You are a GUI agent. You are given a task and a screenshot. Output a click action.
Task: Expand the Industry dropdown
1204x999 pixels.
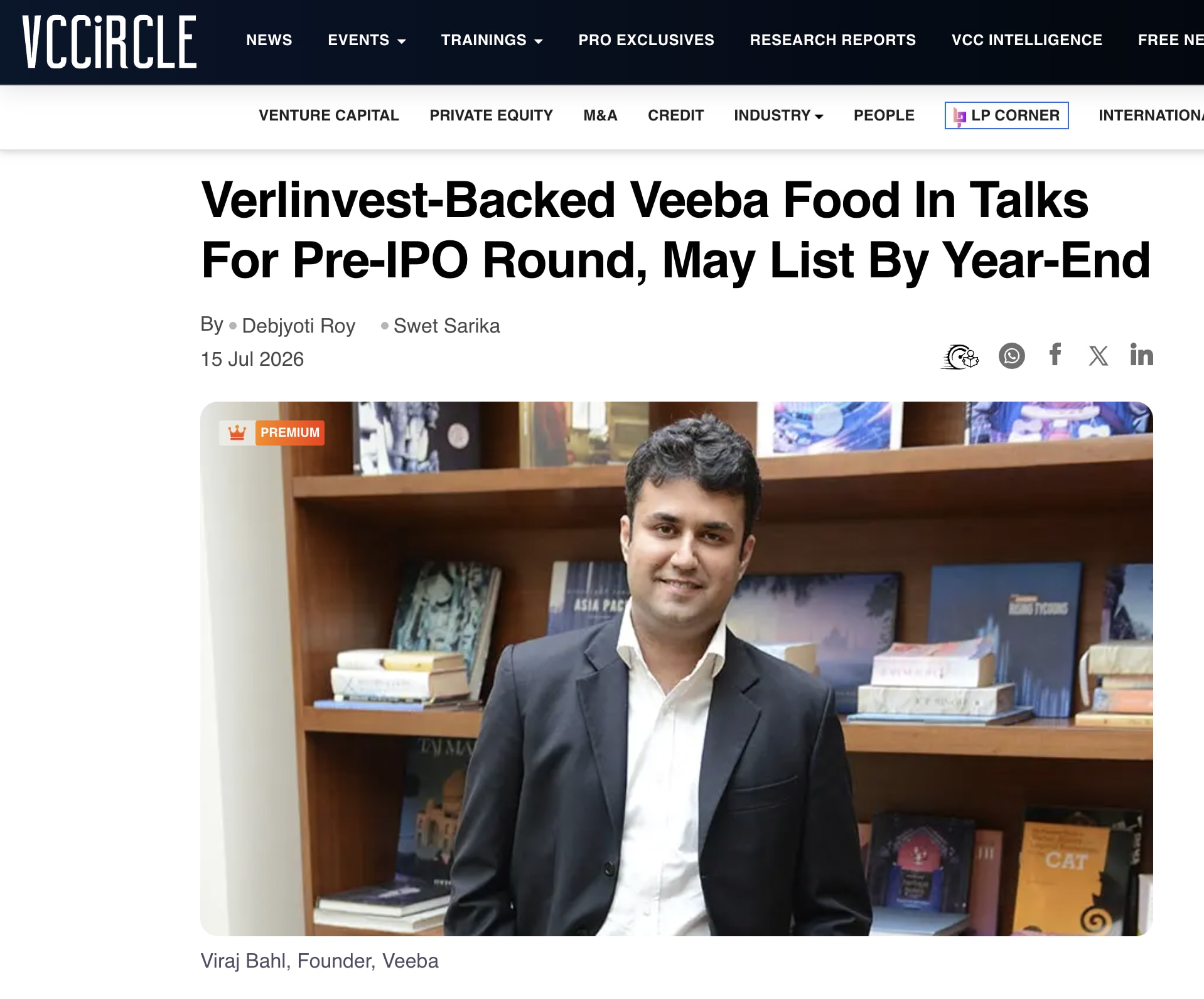(778, 115)
